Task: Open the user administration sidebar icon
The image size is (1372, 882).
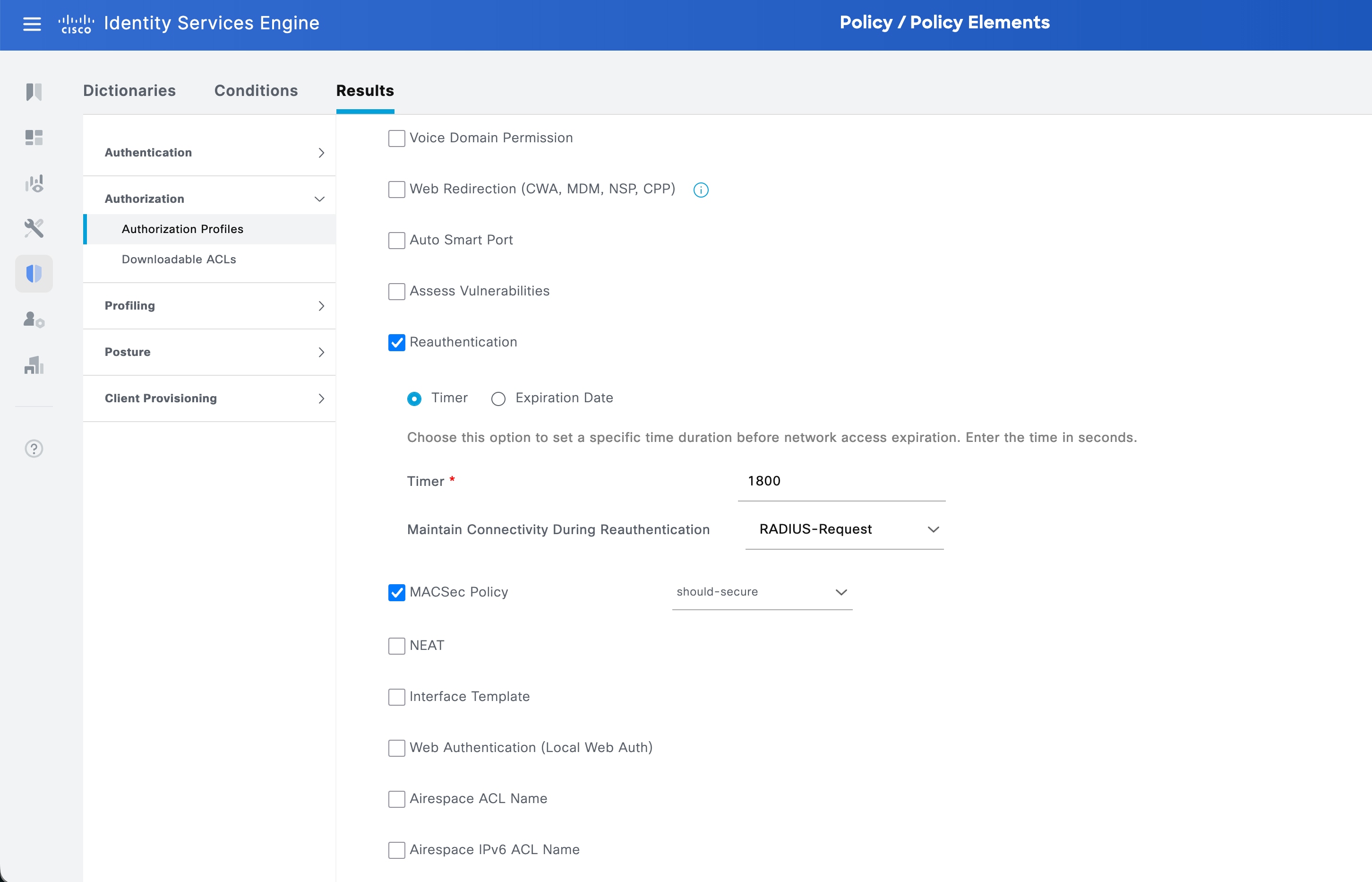Action: [34, 319]
